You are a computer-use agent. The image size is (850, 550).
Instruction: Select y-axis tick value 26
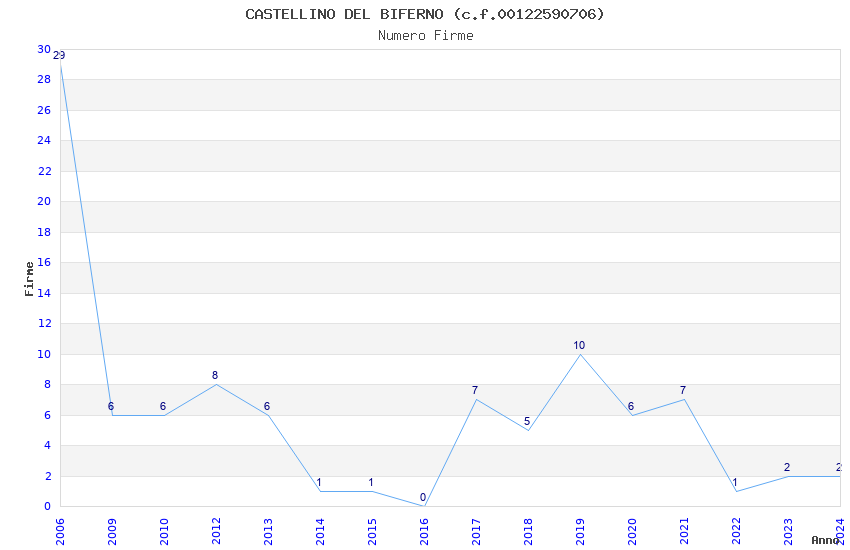point(44,111)
